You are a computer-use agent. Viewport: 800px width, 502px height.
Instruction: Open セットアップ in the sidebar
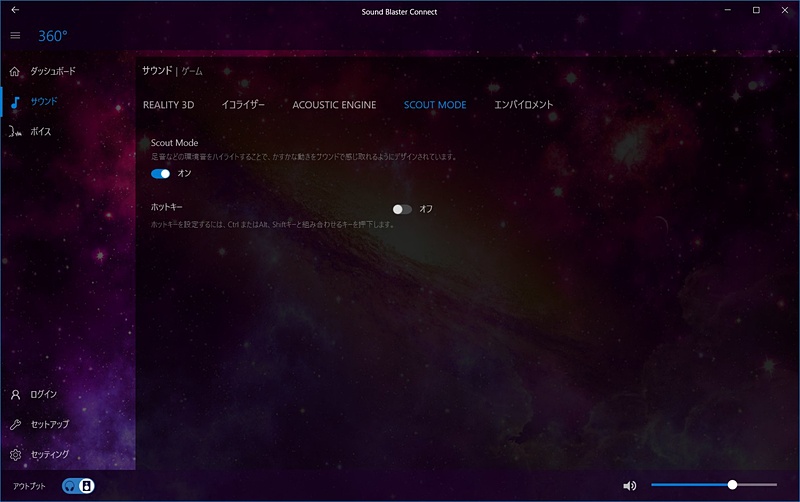point(49,424)
